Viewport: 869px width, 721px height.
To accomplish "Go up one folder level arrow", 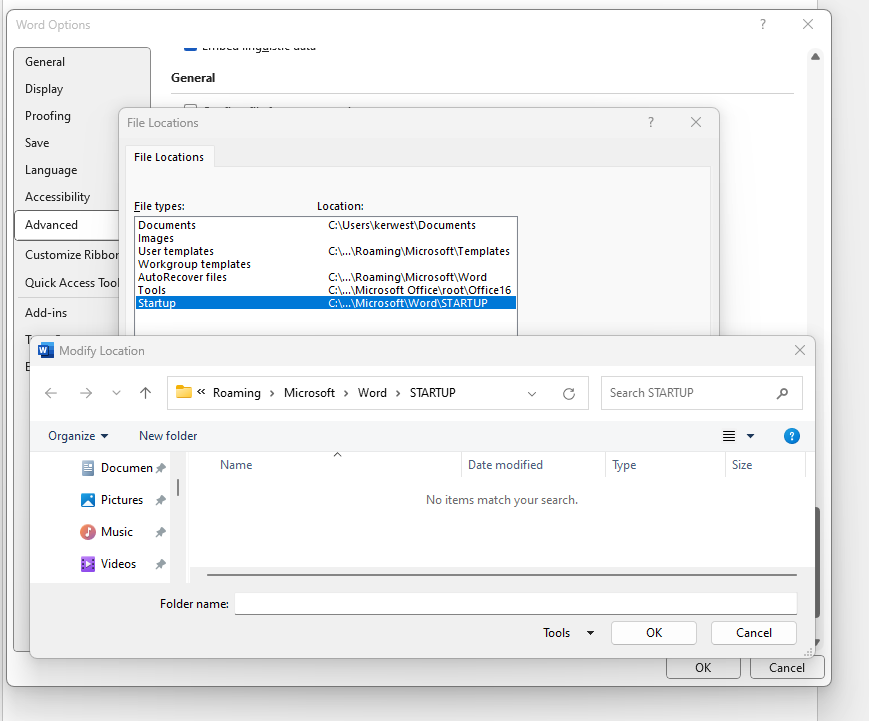I will [145, 393].
